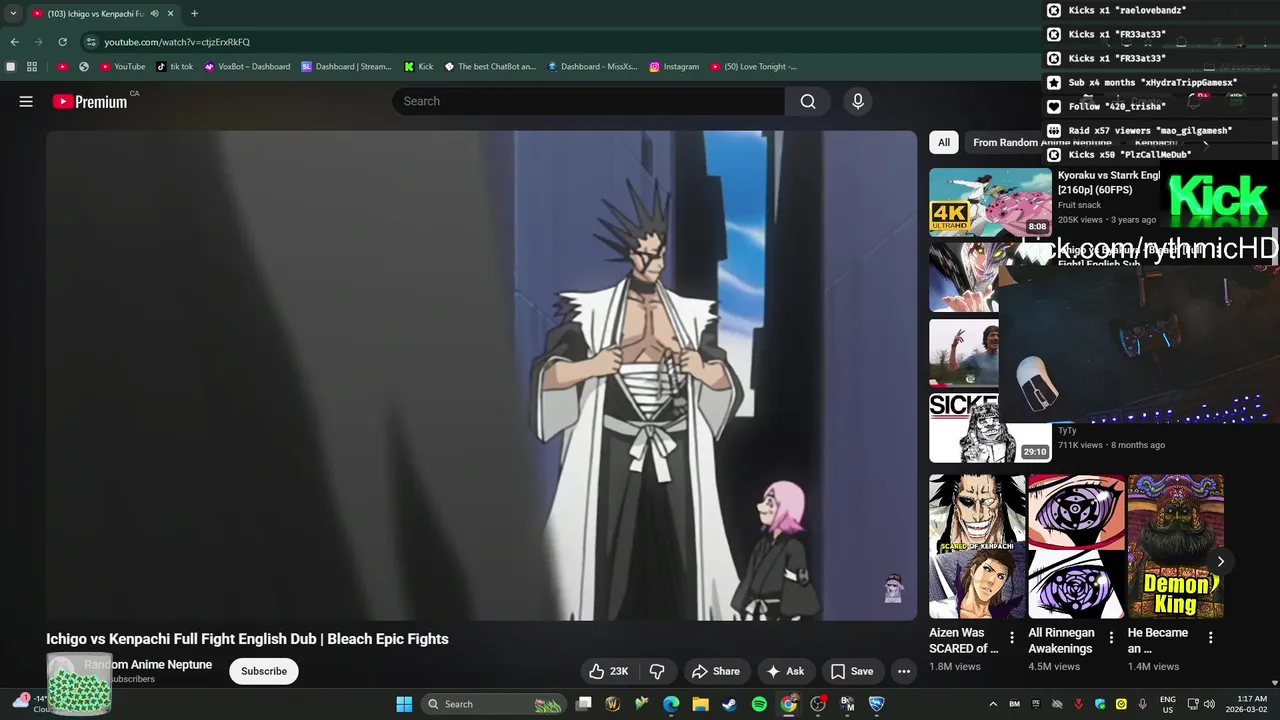The width and height of the screenshot is (1280, 720).
Task: Open the tab search dropdown arrow
Action: (13, 14)
